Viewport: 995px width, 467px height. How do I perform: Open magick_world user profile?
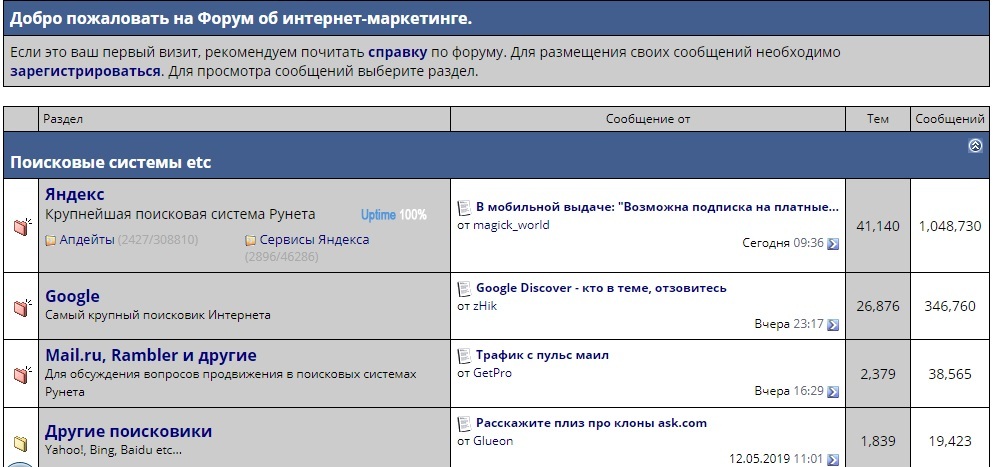511,225
